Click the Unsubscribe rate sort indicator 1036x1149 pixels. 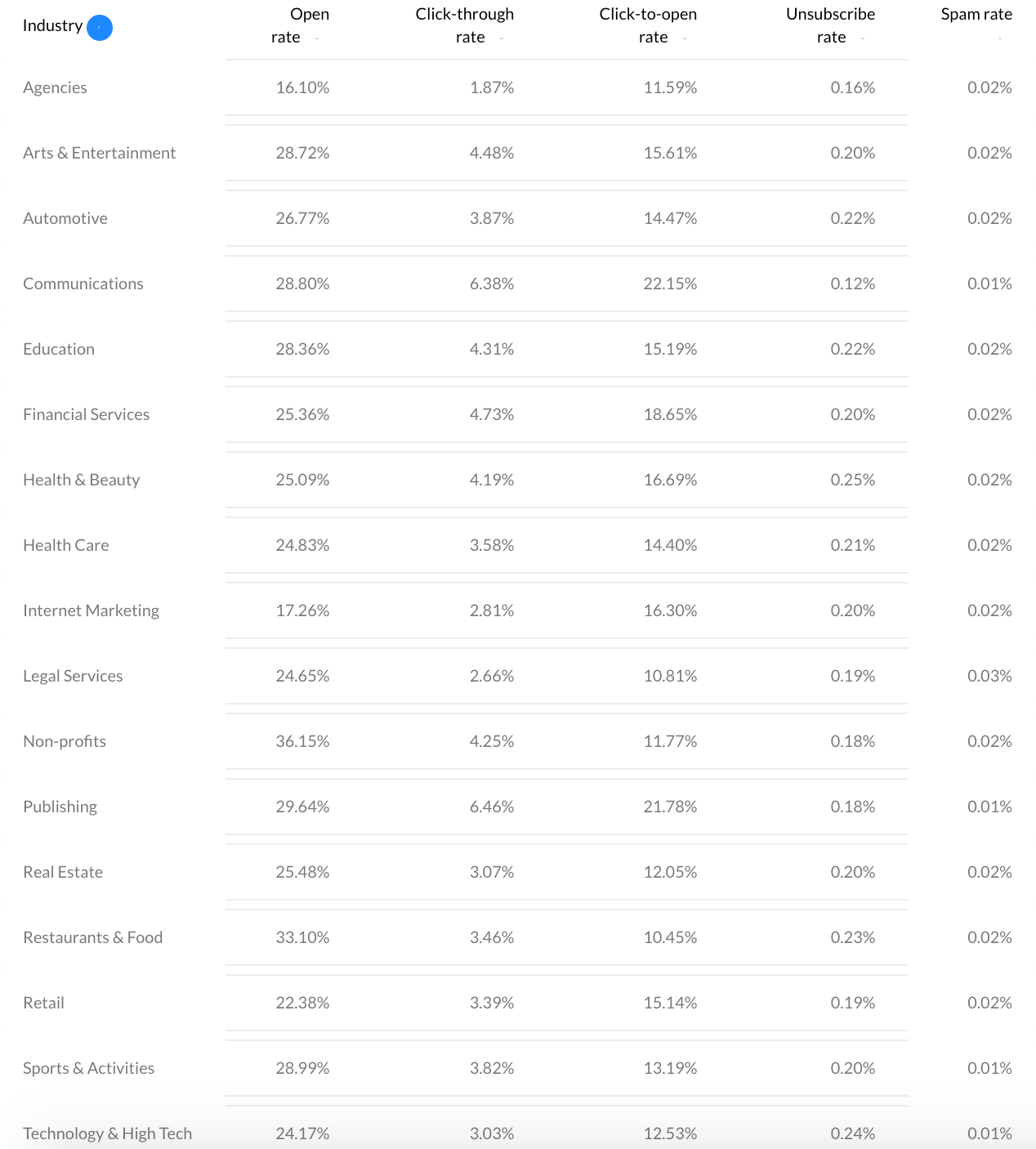click(x=863, y=38)
